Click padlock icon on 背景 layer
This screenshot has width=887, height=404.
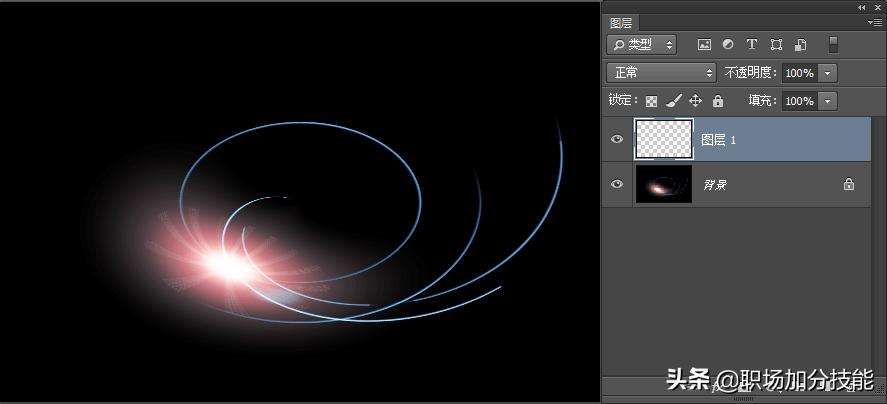[x=849, y=184]
